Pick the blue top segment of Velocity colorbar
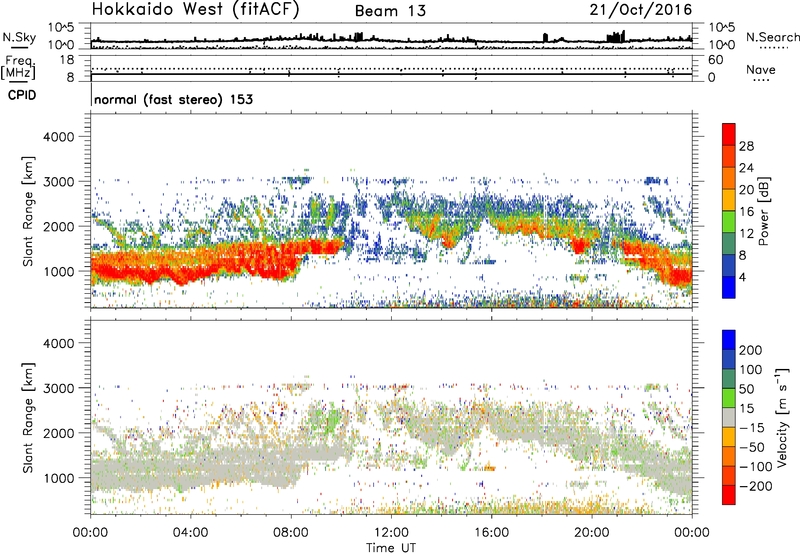 click(x=729, y=340)
